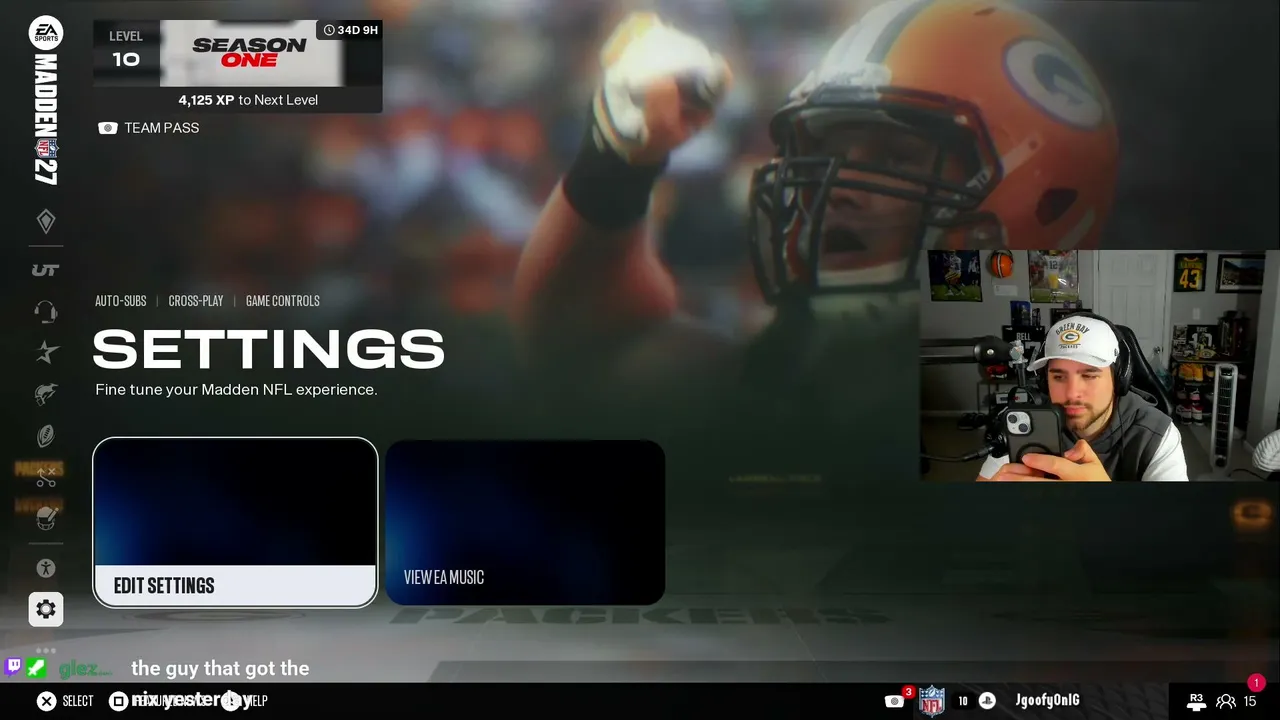
Task: Click the Level 10 indicator
Action: (126, 50)
